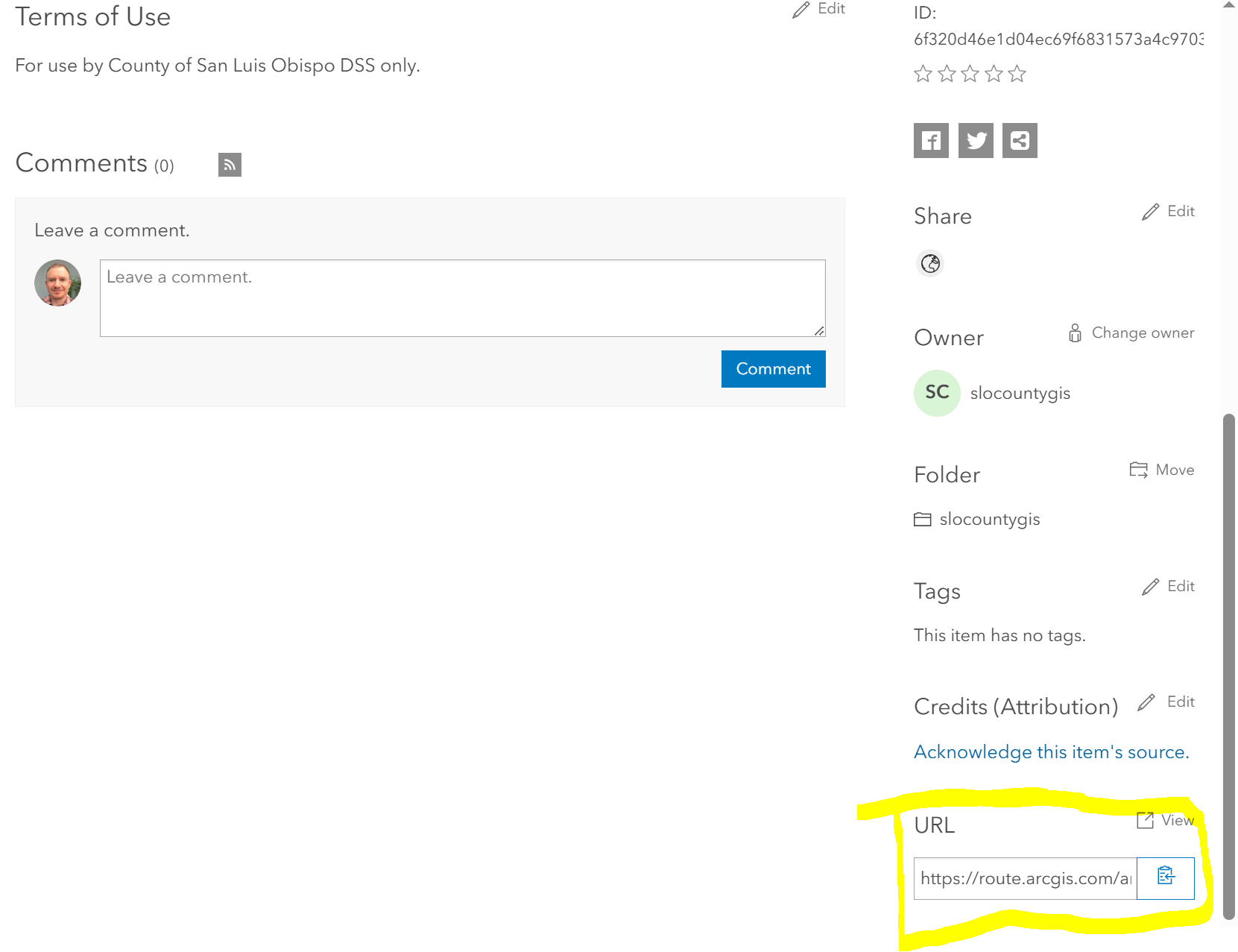The width and height of the screenshot is (1238, 952).
Task: Click View next to the URL
Action: (x=1167, y=820)
